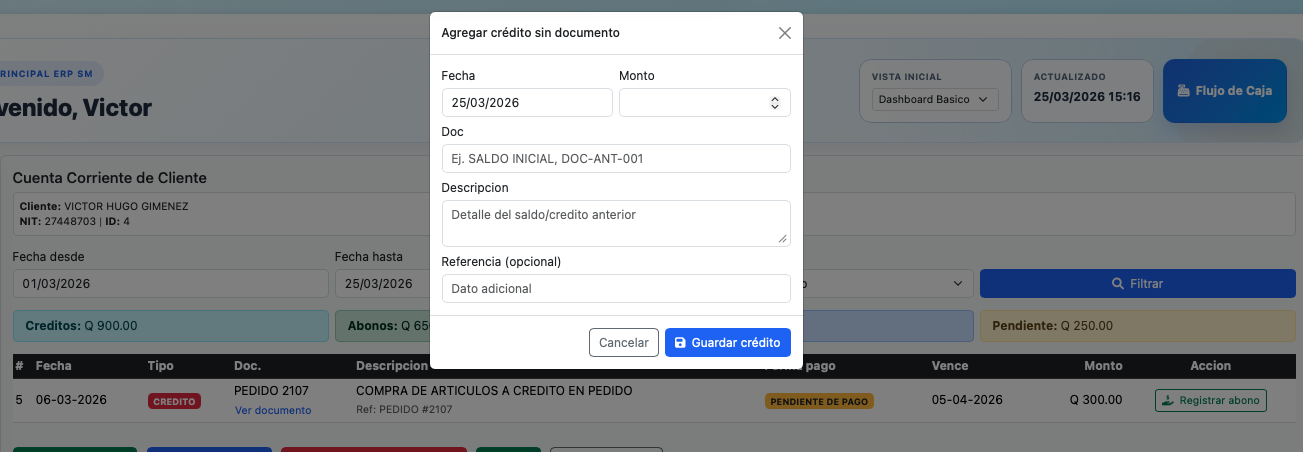Click the due date 05-04-2026

pyautogui.click(x=967, y=400)
